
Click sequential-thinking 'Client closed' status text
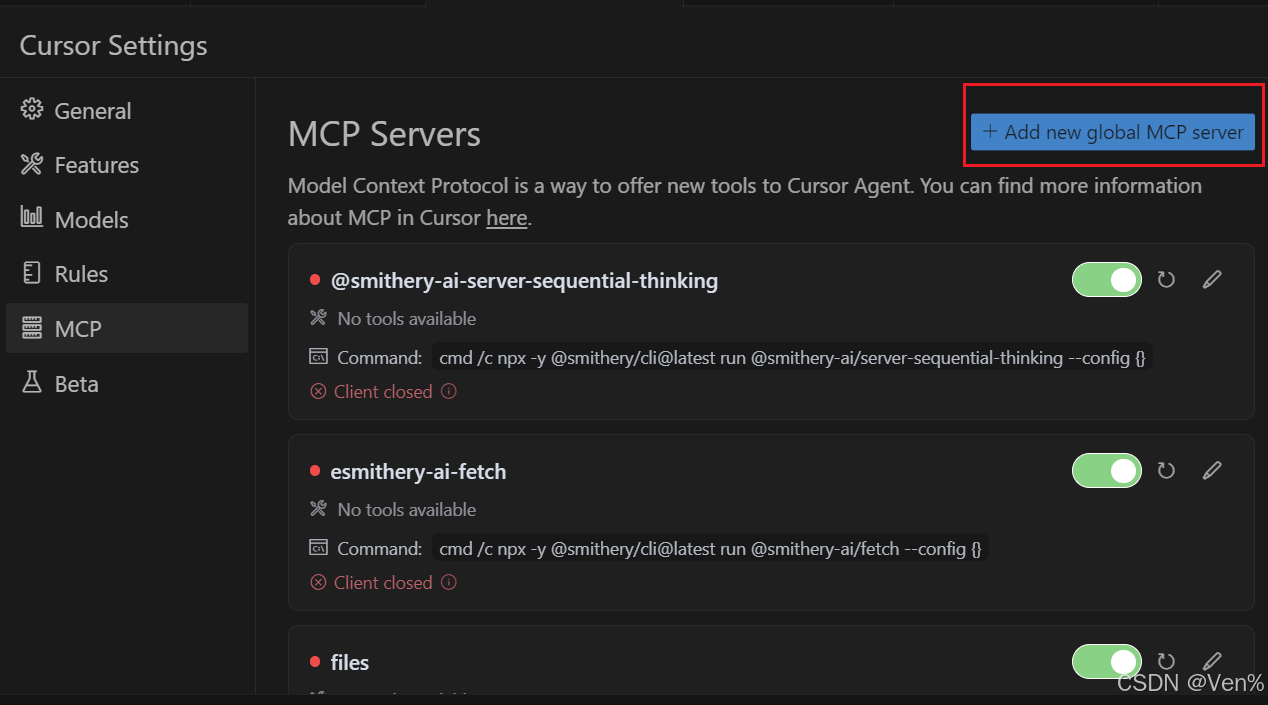point(383,392)
